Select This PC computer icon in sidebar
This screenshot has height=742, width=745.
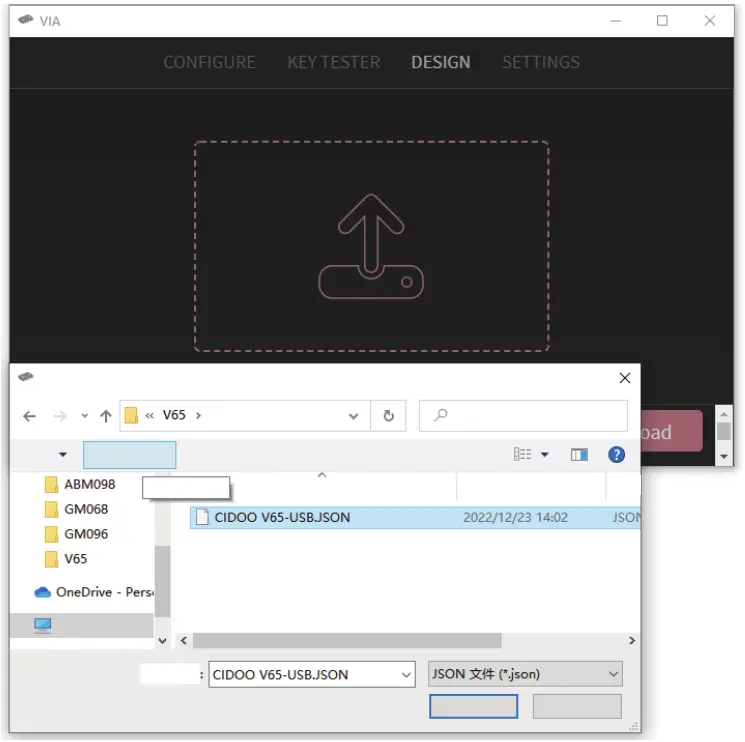click(43, 625)
